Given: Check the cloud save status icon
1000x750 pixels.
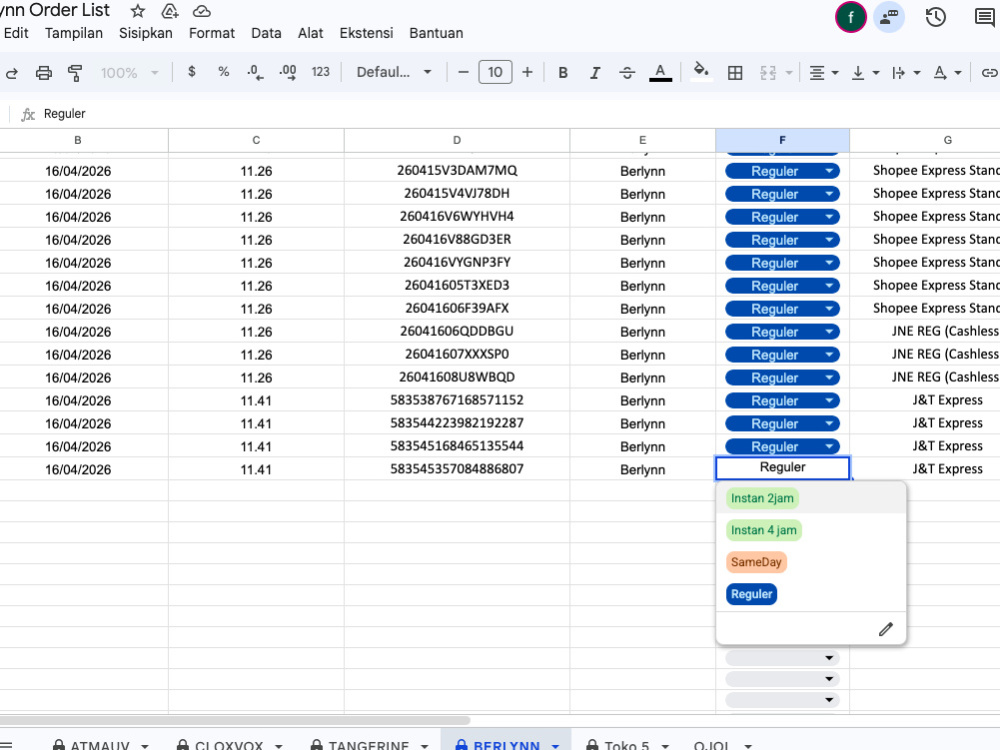Looking at the screenshot, I should [202, 11].
